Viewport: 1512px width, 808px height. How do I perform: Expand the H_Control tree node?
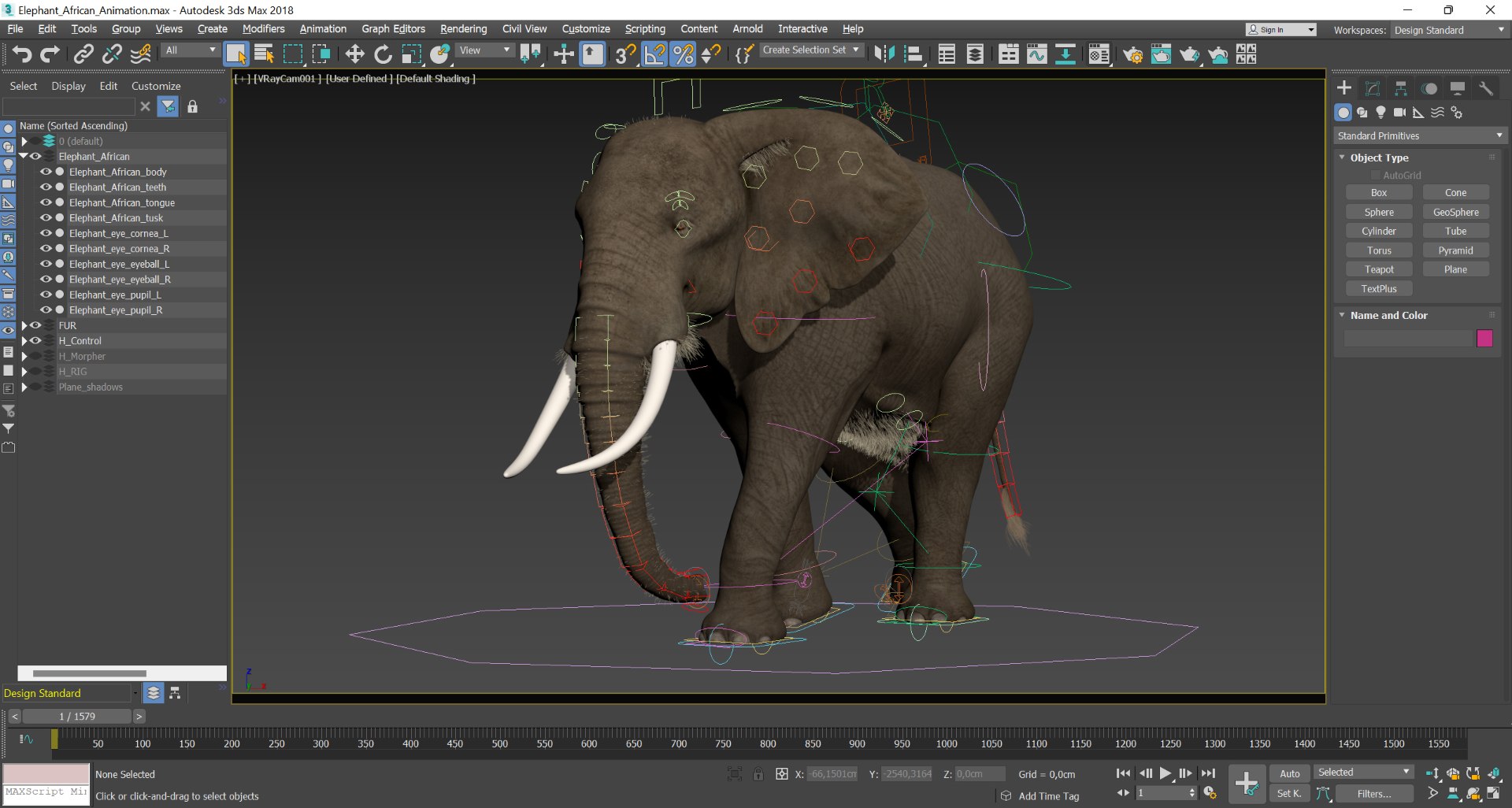(x=24, y=341)
